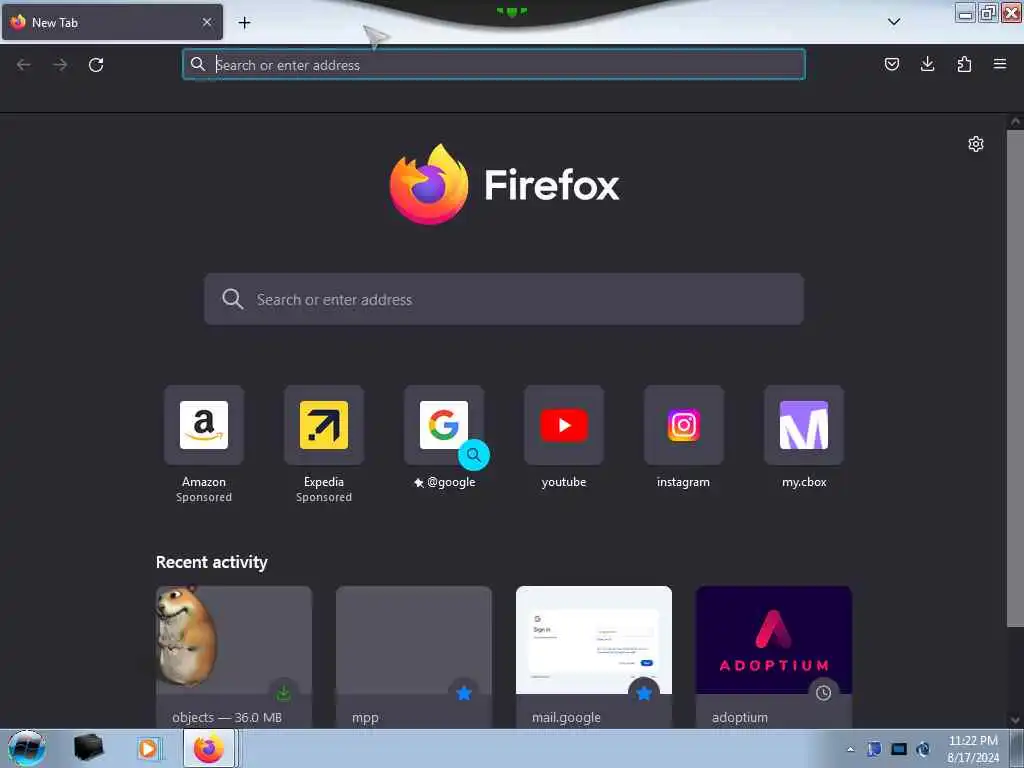Open the Windows Start menu
This screenshot has width=1024, height=768.
27,748
